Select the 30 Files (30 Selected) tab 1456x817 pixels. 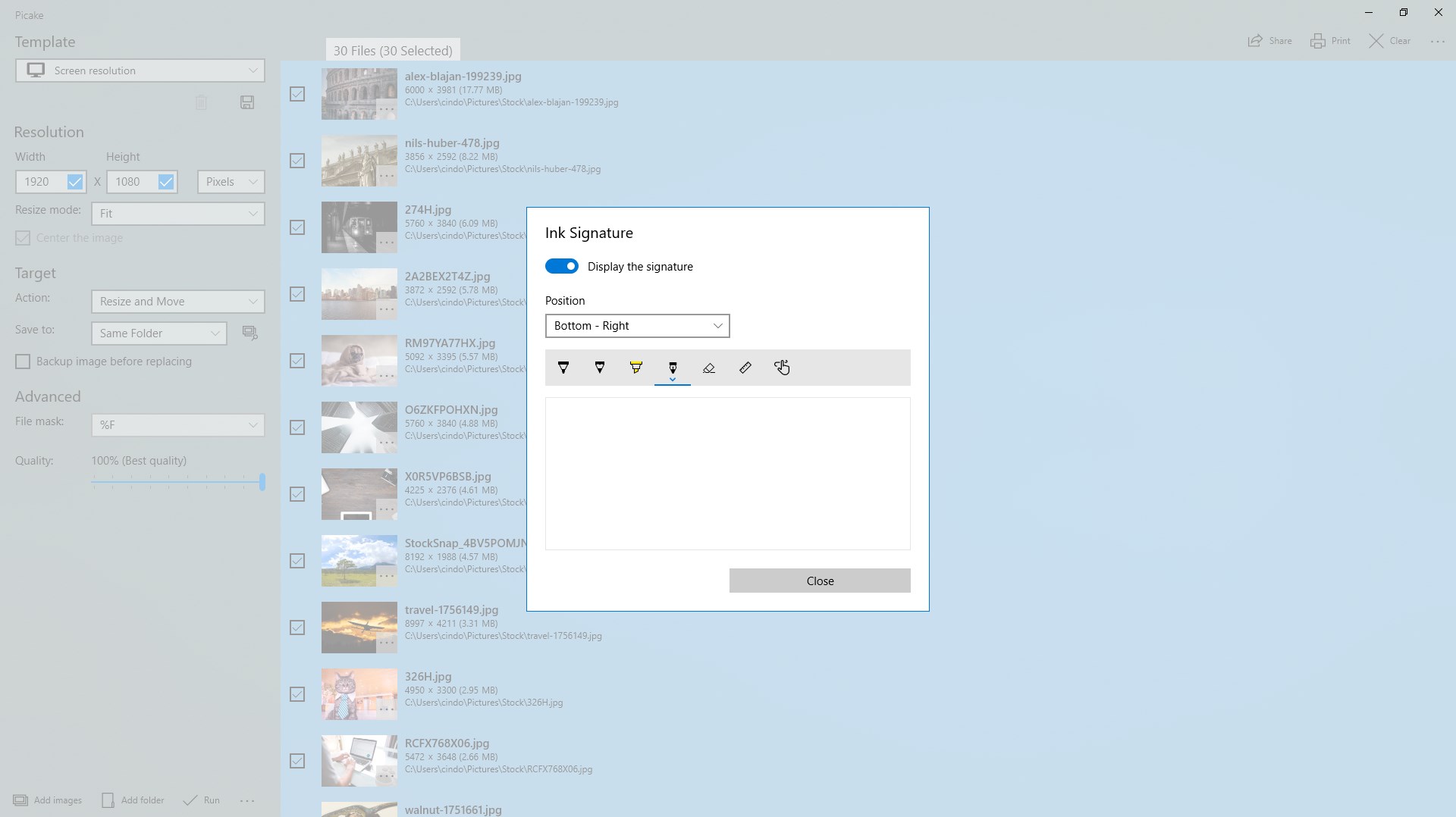(393, 50)
